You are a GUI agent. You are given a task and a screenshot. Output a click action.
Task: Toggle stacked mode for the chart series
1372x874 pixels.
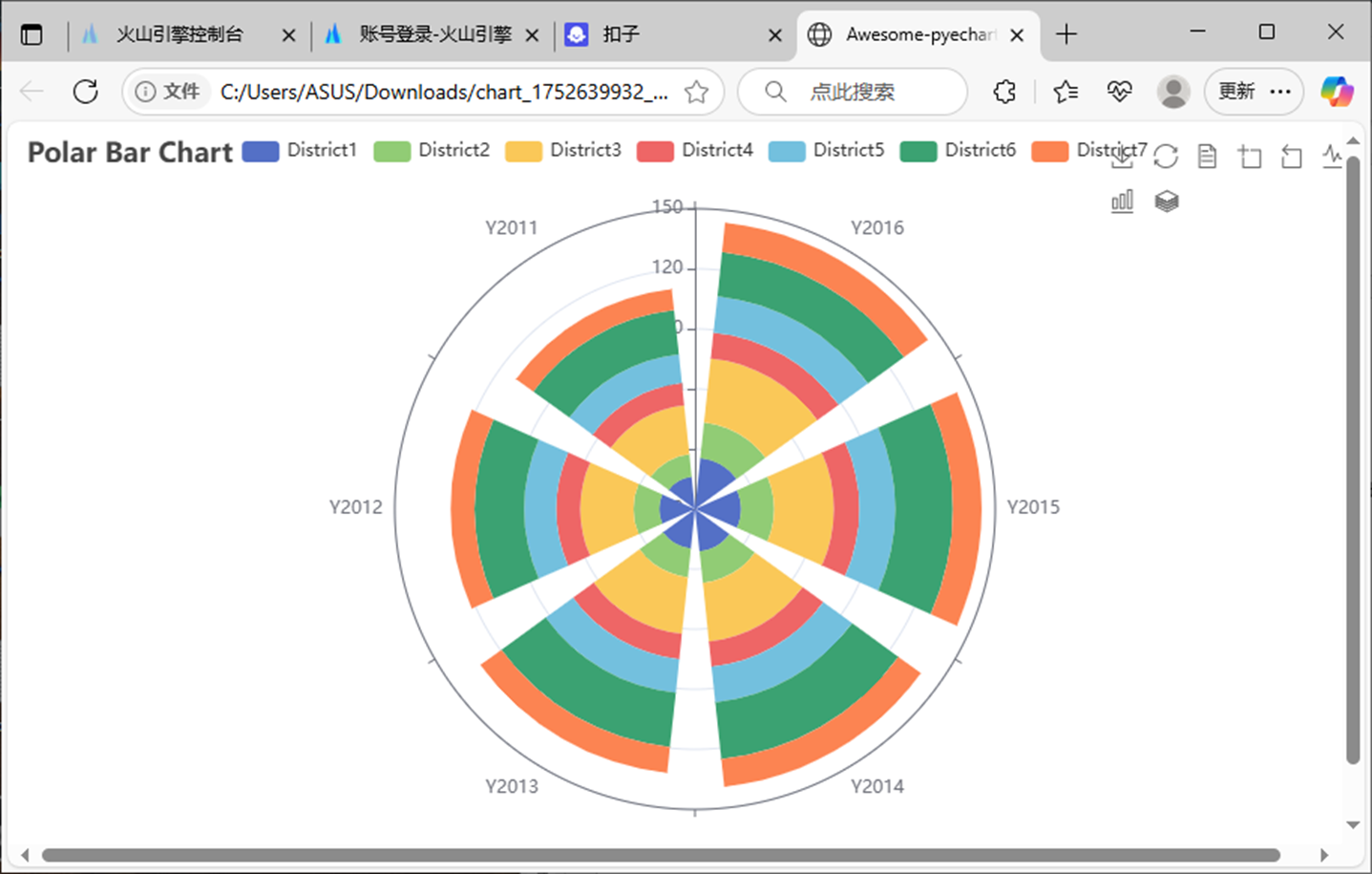tap(1167, 202)
